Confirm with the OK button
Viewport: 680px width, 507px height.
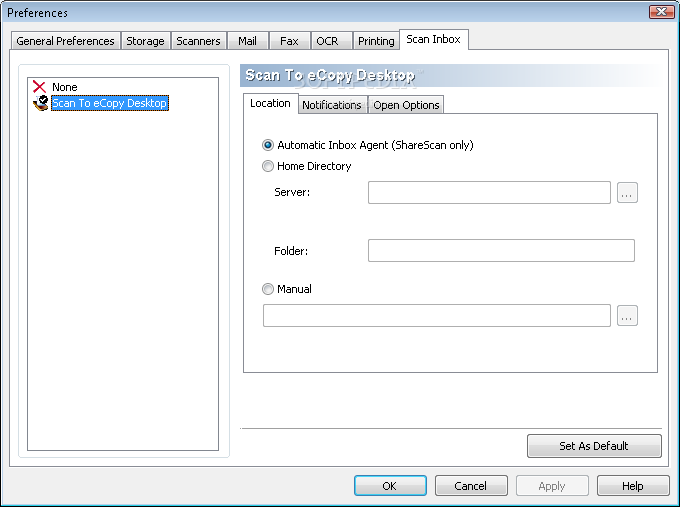point(390,486)
